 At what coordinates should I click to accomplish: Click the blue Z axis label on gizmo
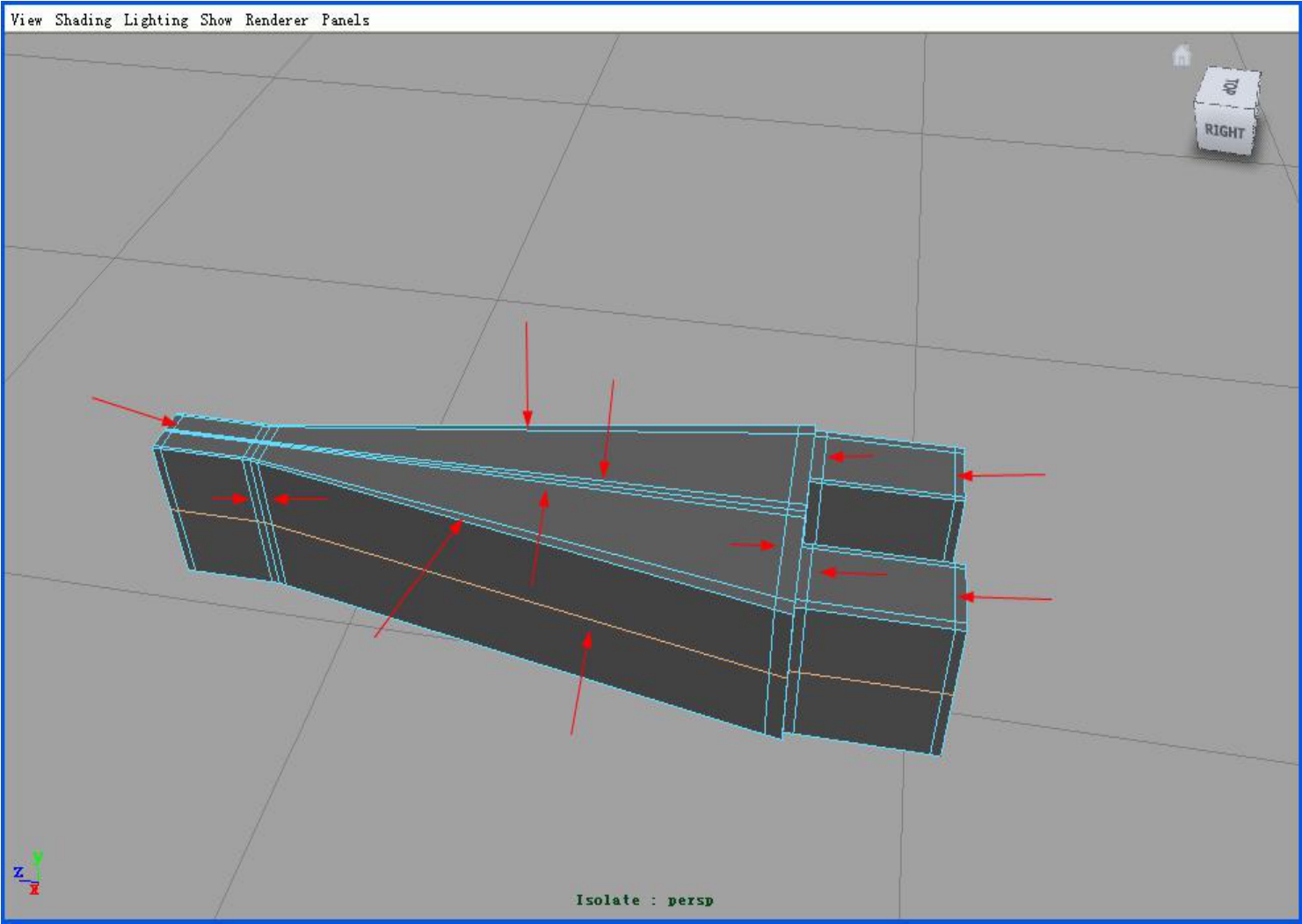point(18,873)
